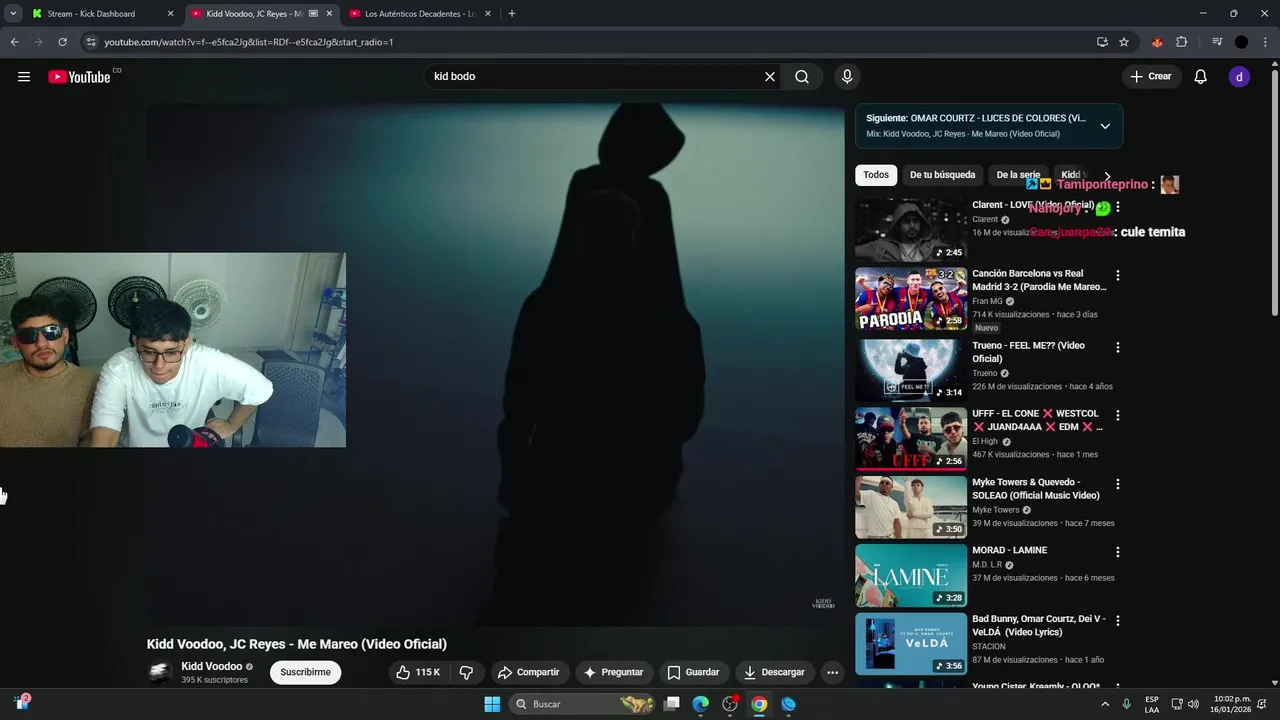Bookmark this page with the star
This screenshot has width=1280, height=720.
click(1124, 42)
